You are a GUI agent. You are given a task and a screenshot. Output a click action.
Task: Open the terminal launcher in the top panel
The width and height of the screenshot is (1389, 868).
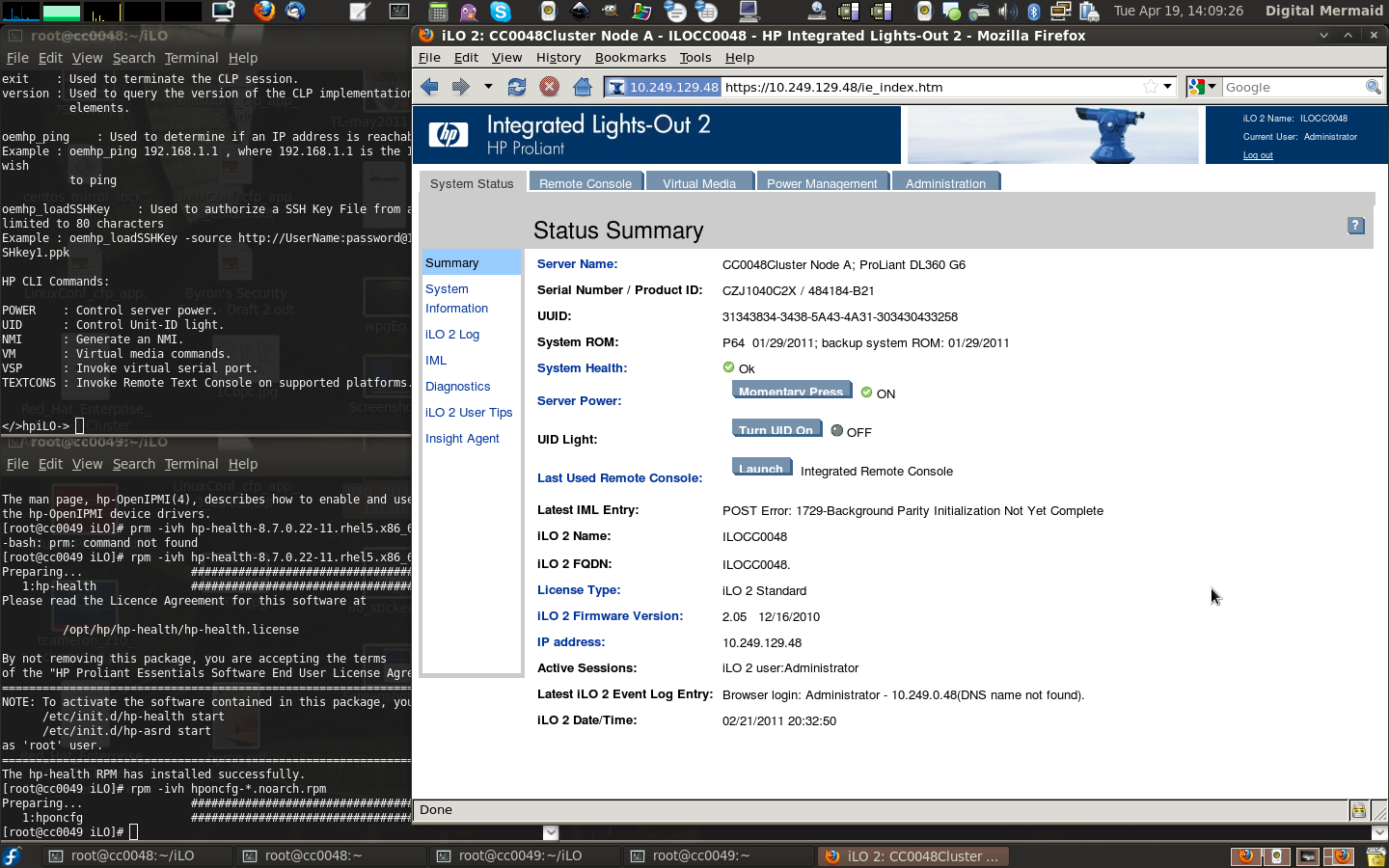coord(399,12)
